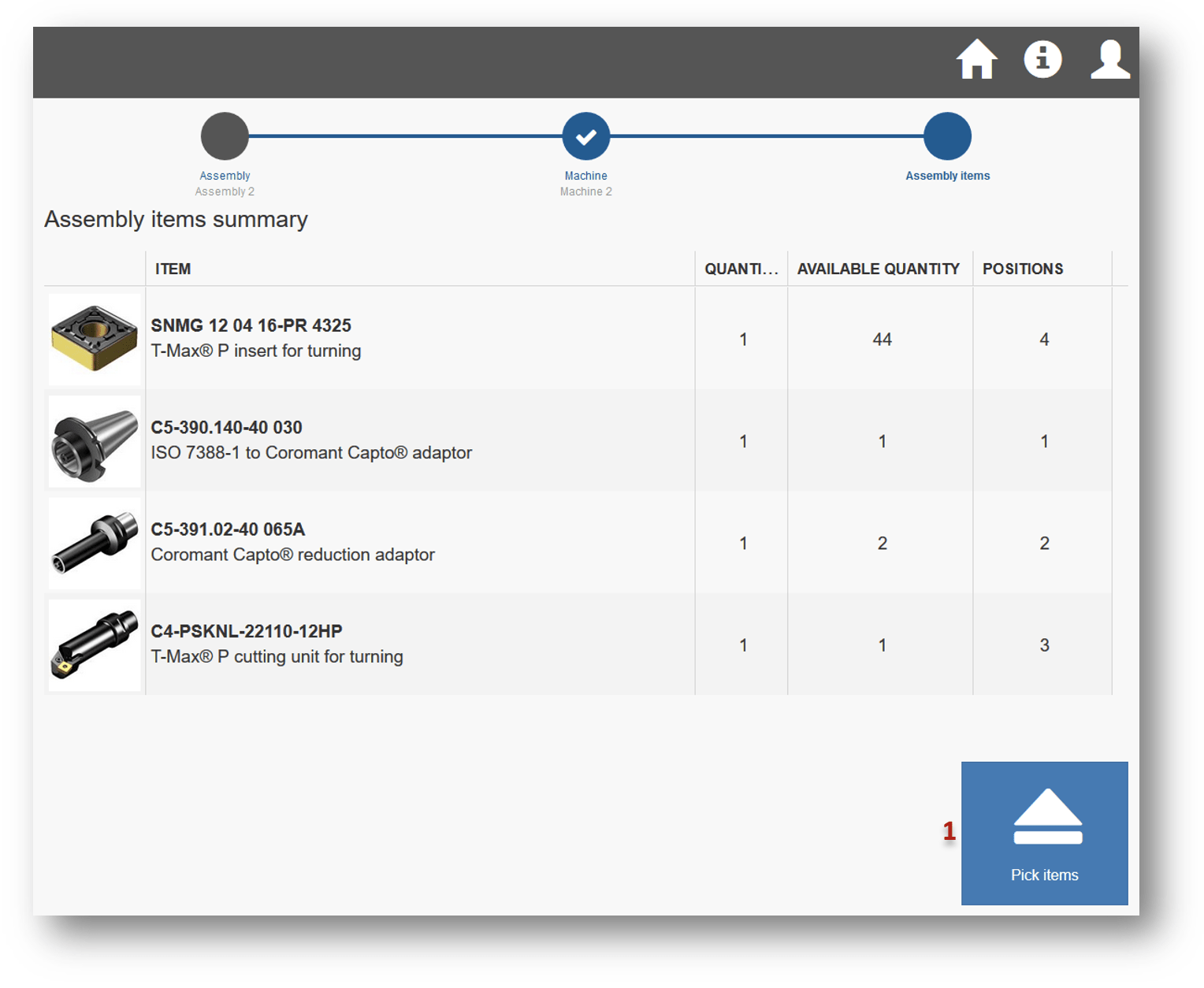This screenshot has width=1204, height=988.
Task: Click the POSITIONS column header
Action: pos(1022,269)
